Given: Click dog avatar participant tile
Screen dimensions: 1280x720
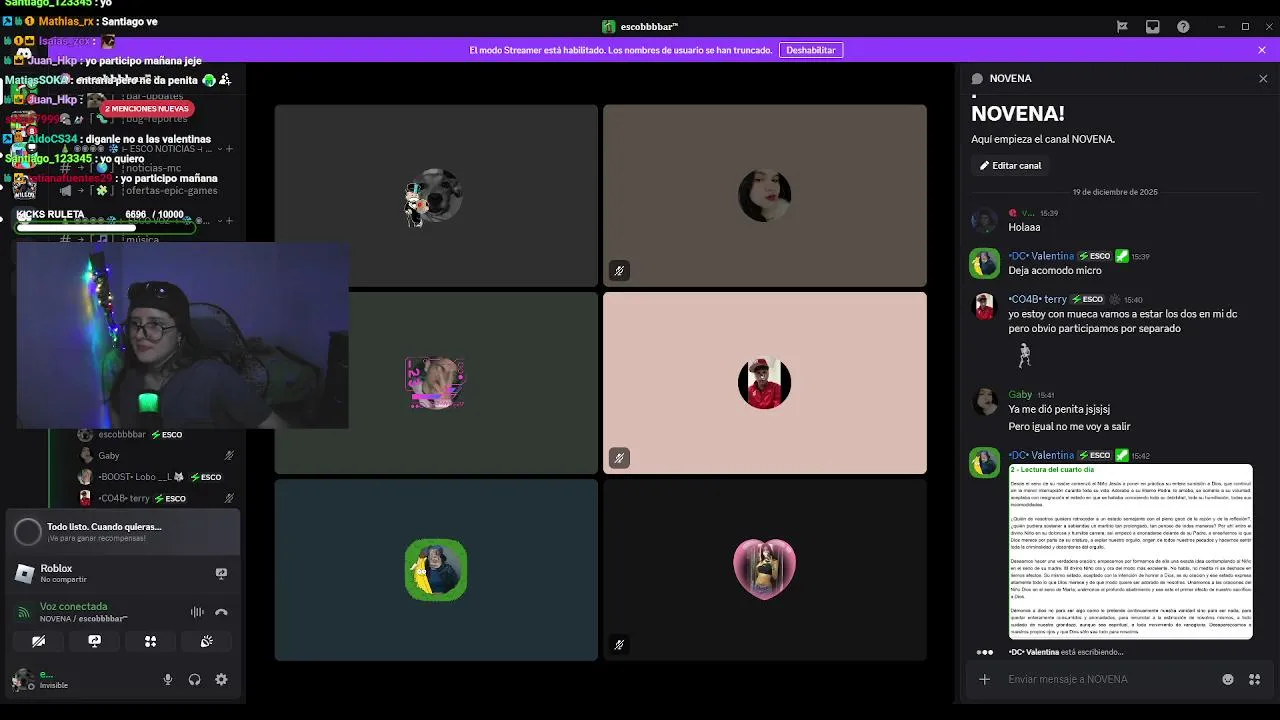Looking at the screenshot, I should click(436, 196).
